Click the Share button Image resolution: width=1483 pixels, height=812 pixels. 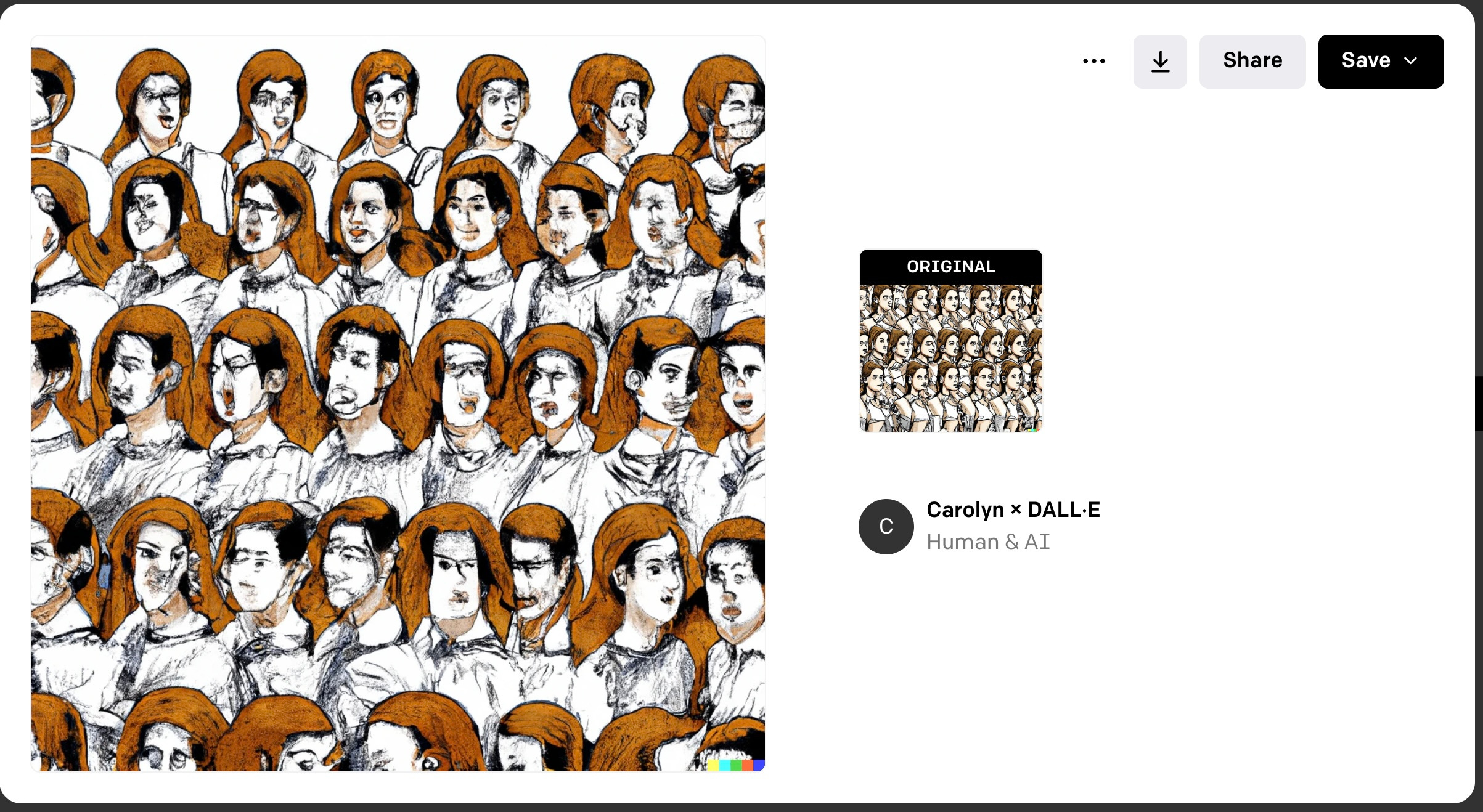click(1252, 61)
